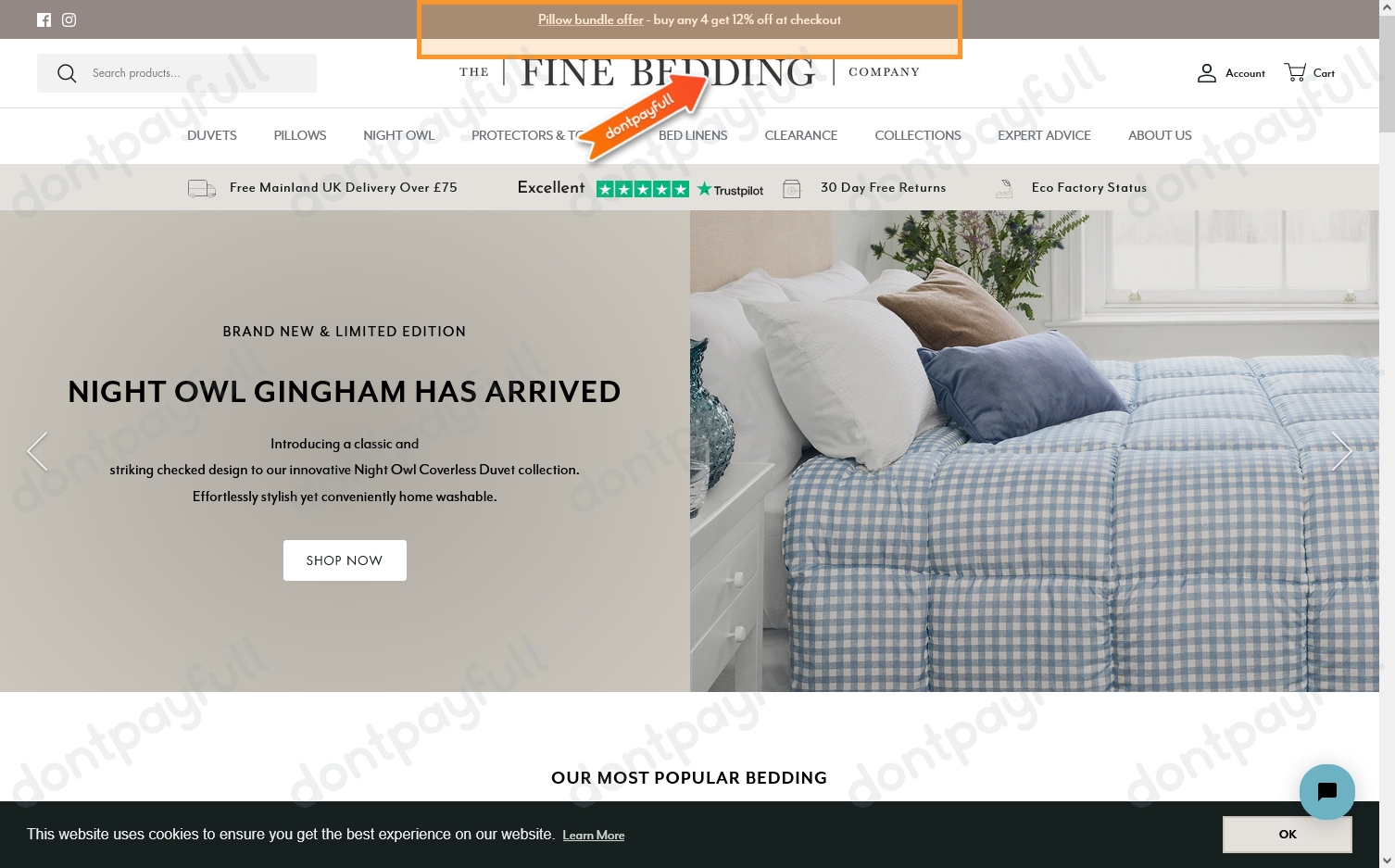Open the Clearance menu item

click(801, 135)
